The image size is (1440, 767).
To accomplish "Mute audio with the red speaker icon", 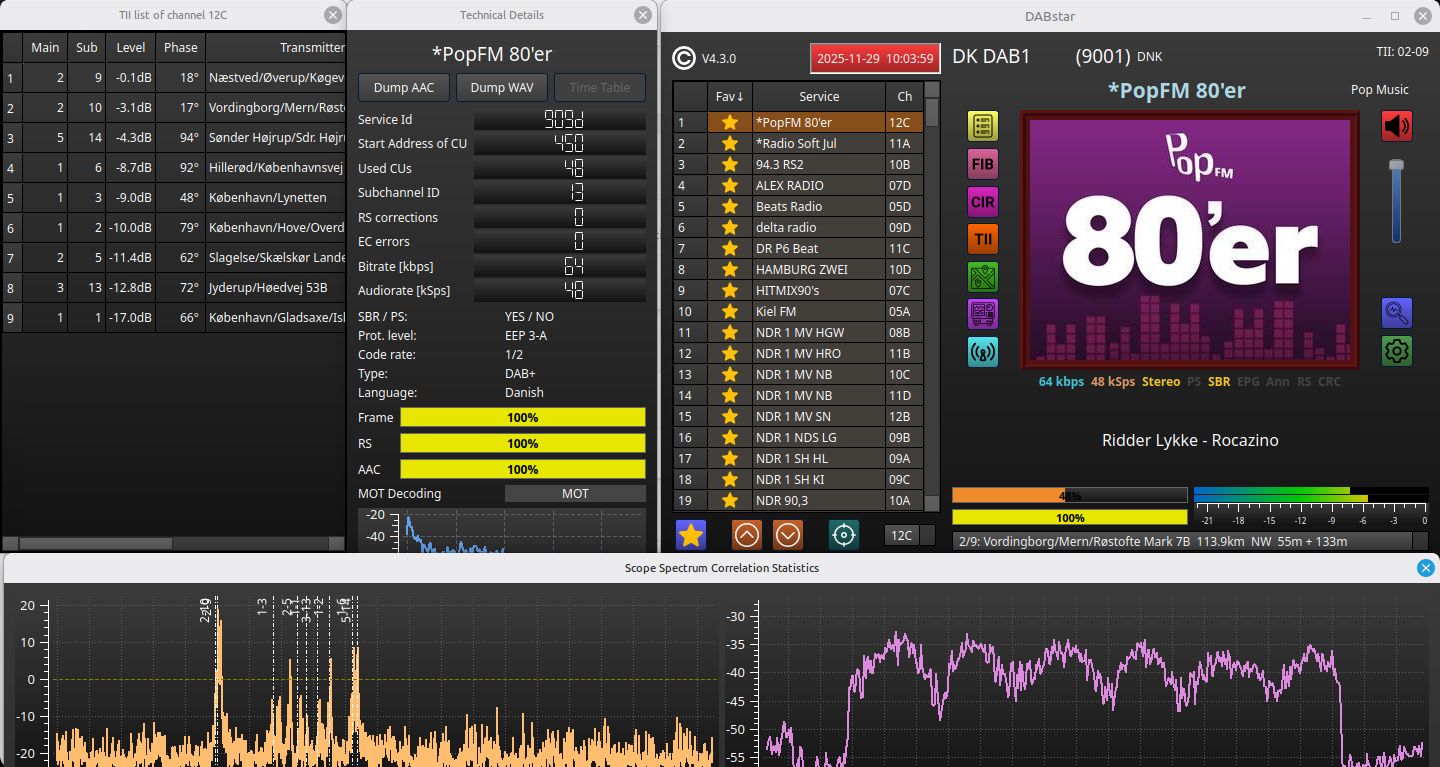I will [x=1396, y=126].
